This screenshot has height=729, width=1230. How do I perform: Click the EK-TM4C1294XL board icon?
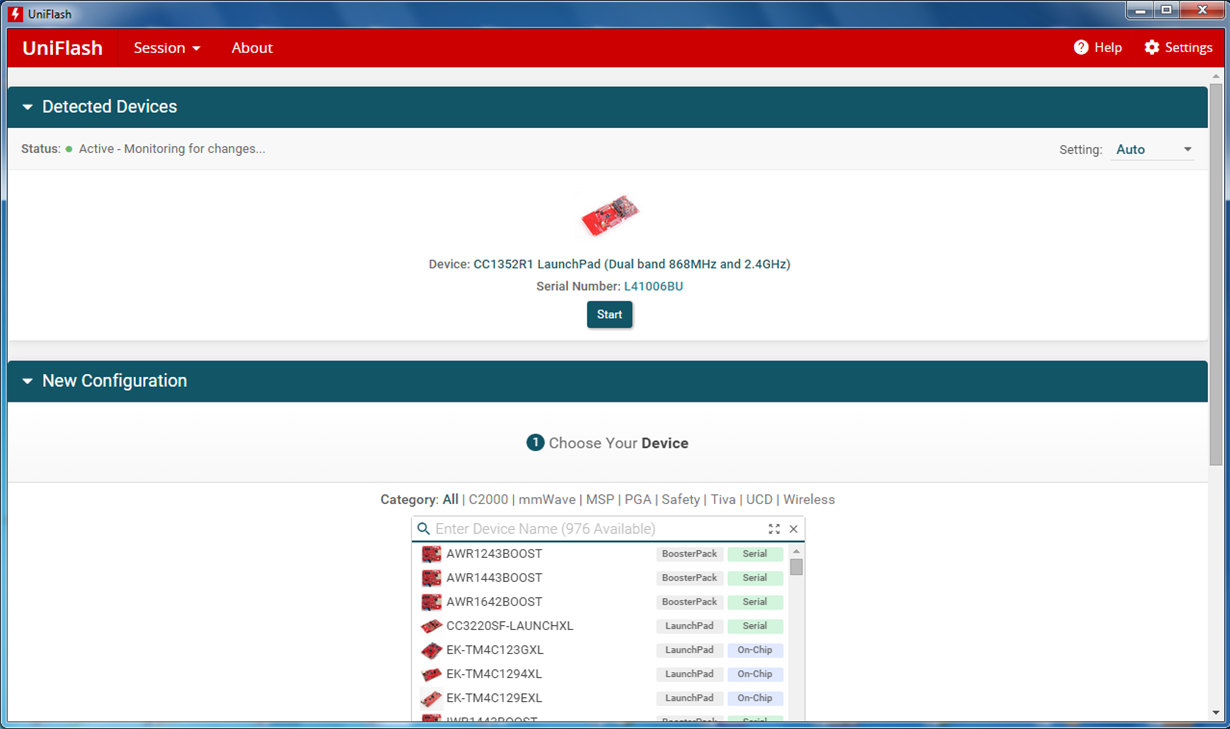pos(431,674)
